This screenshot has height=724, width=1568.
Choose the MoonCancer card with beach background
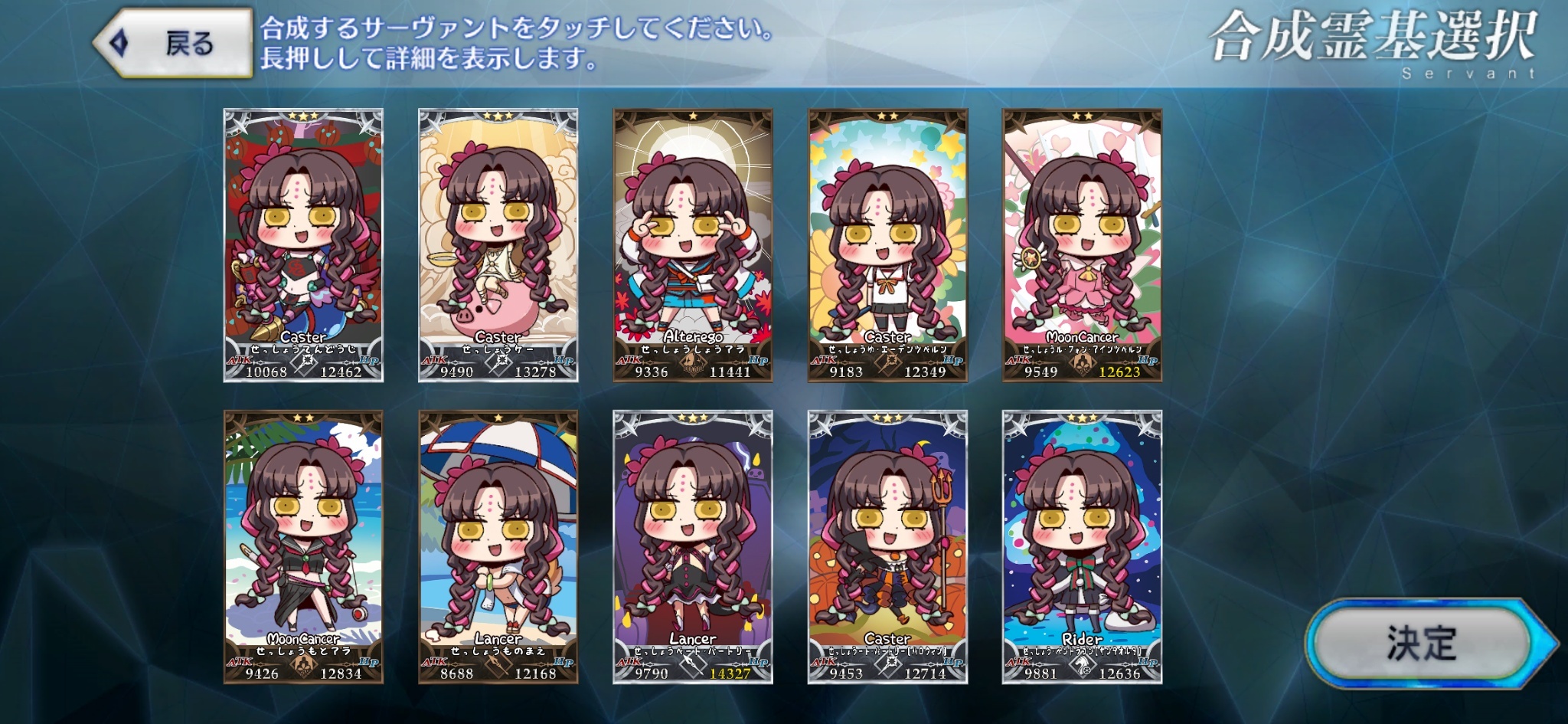click(303, 547)
